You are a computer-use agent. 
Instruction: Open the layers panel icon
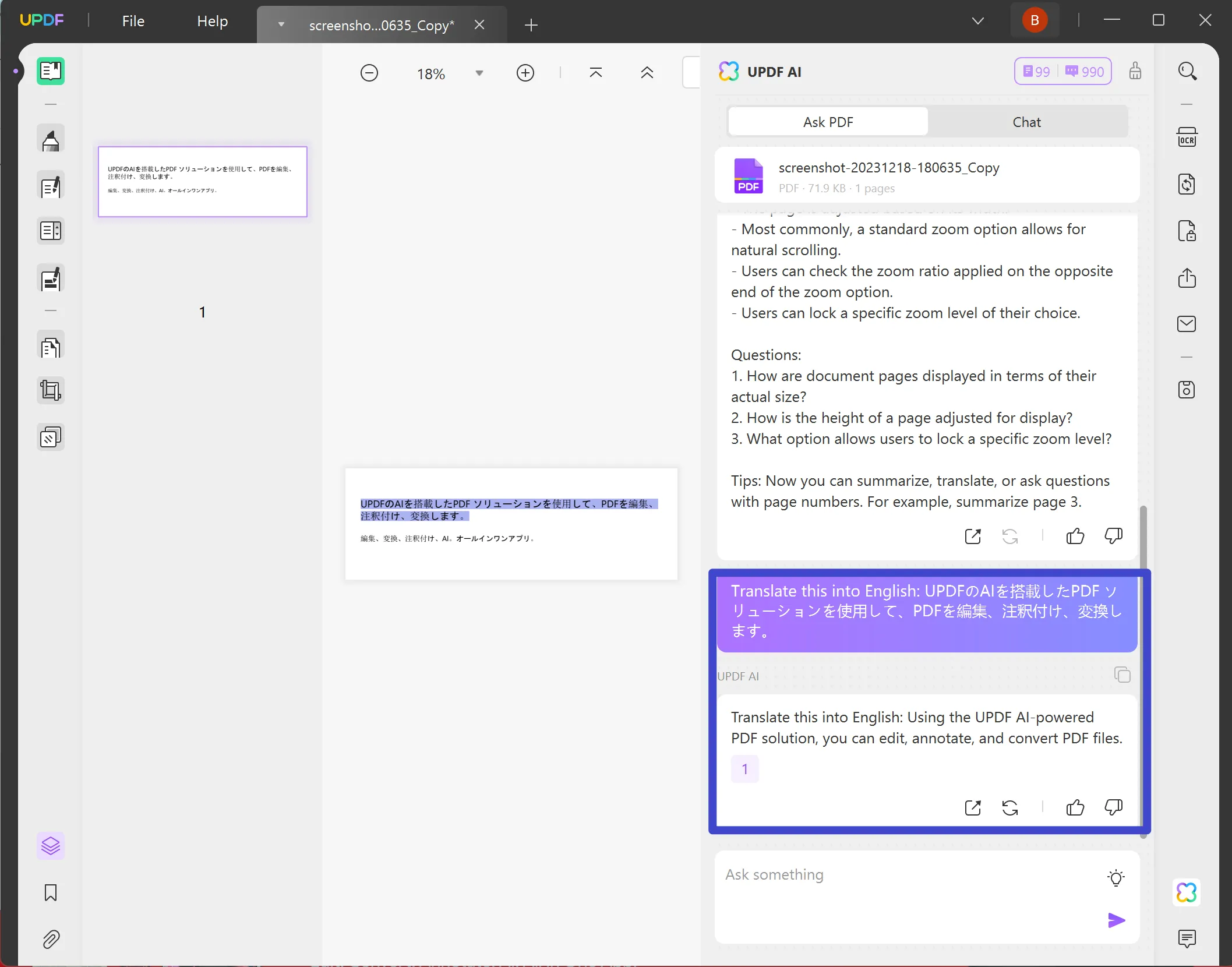point(51,846)
